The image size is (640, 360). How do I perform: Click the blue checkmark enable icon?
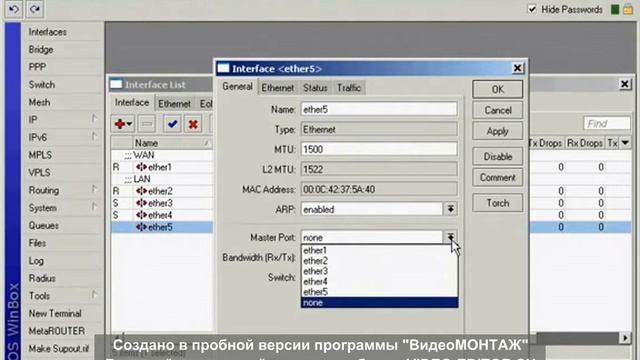point(172,124)
